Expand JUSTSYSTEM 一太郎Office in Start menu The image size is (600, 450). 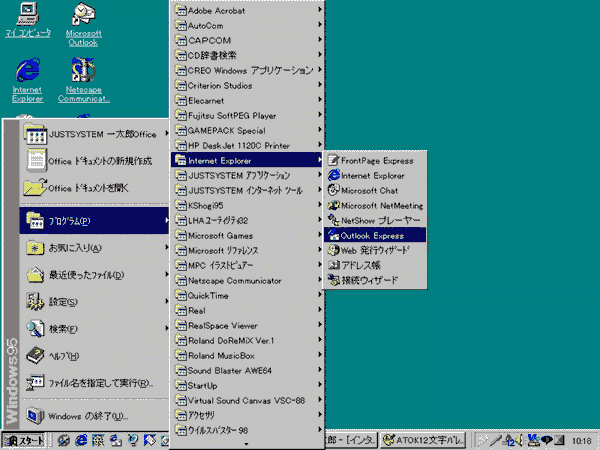(x=94, y=134)
